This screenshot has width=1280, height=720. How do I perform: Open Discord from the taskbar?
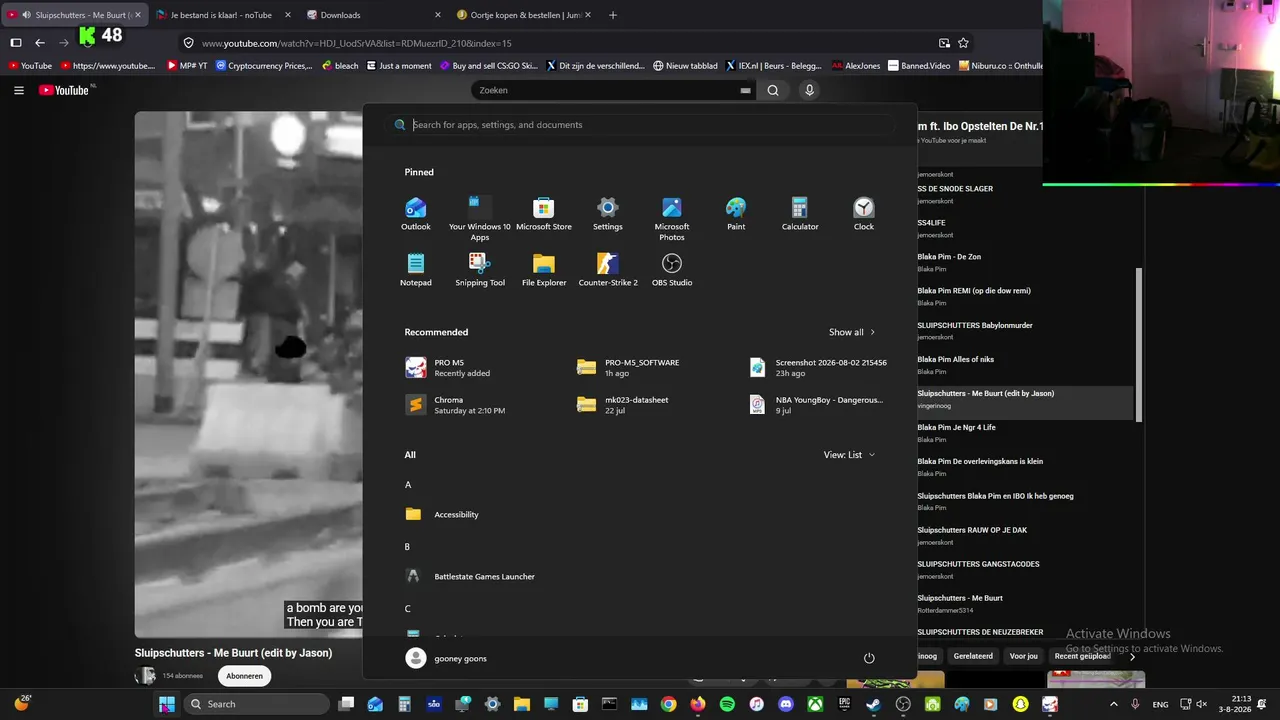[x=786, y=704]
